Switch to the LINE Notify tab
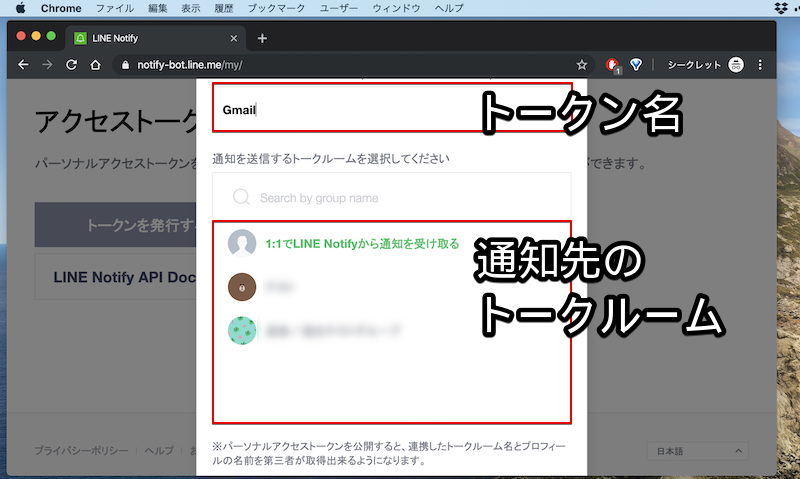 point(150,39)
